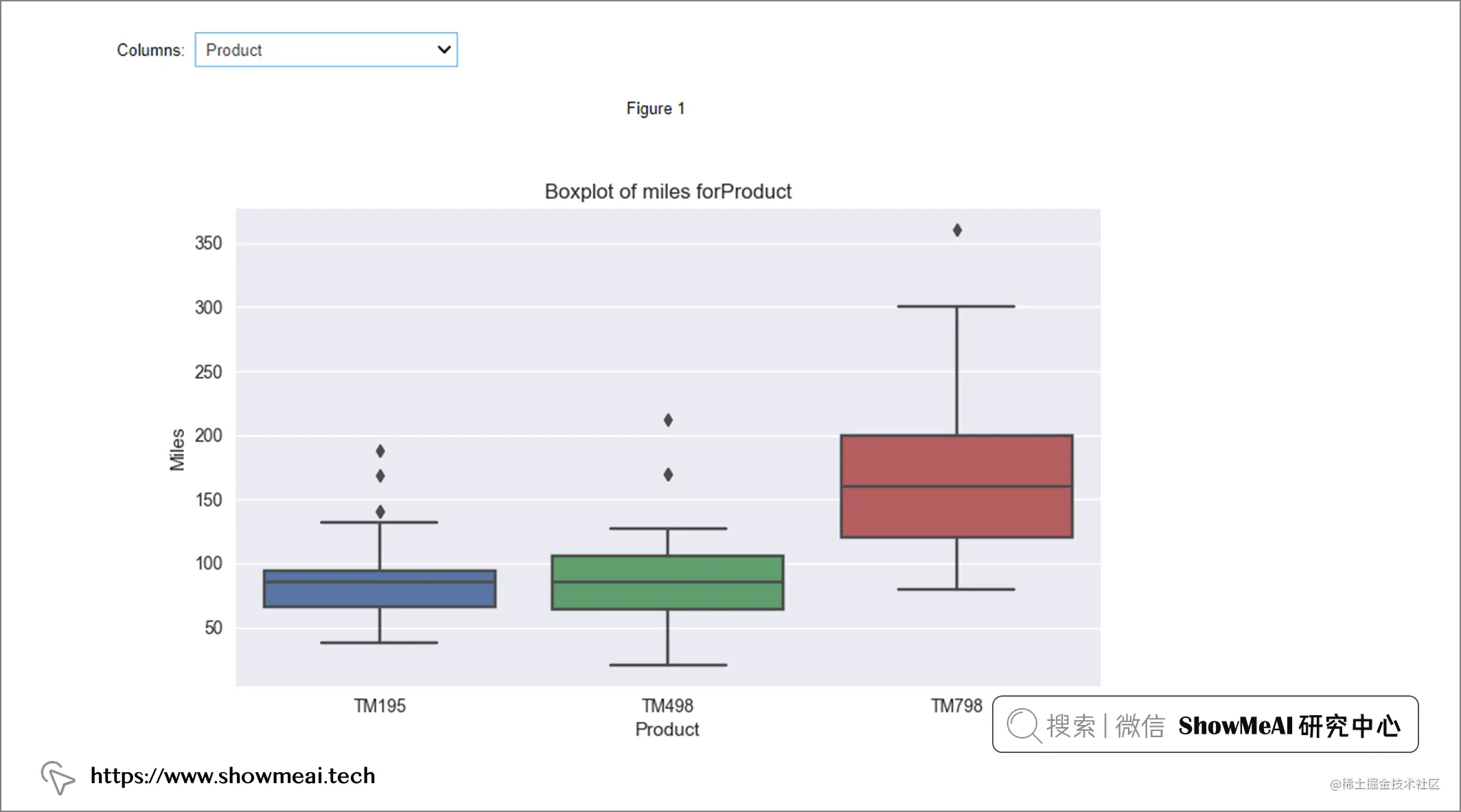Click the TM798 upper whisker cap at 300
The width and height of the screenshot is (1461, 812).
click(956, 306)
